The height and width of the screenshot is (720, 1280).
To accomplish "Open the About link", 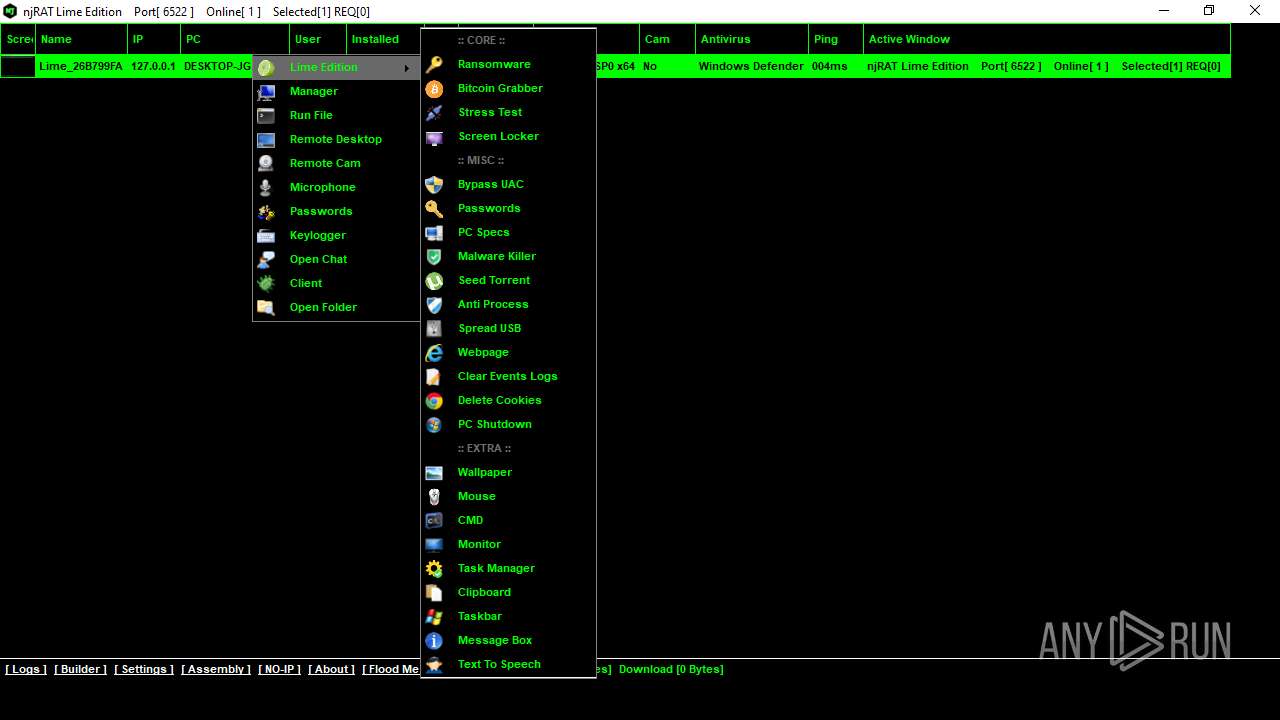I will [332, 669].
